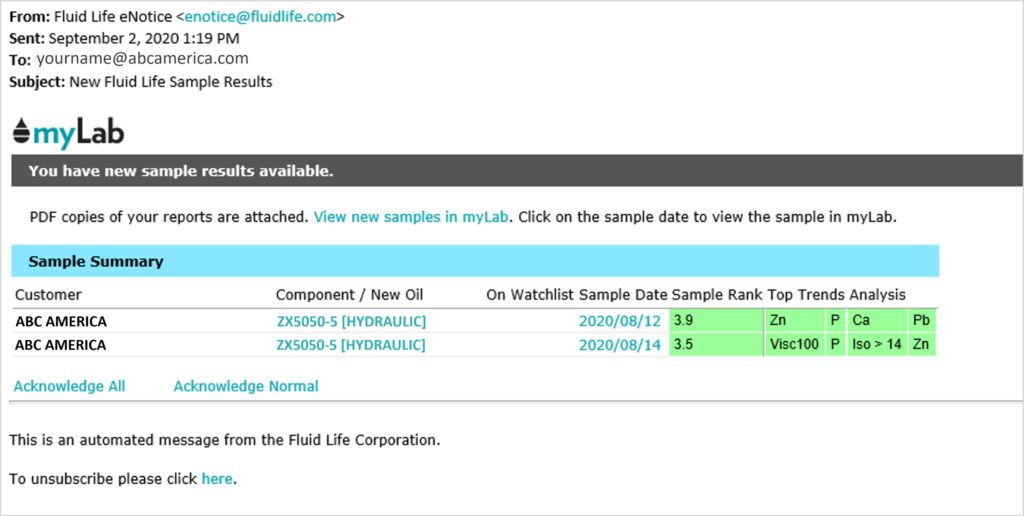Open the enotice@fluidlife.com sender address
This screenshot has width=1024, height=516.
[264, 17]
